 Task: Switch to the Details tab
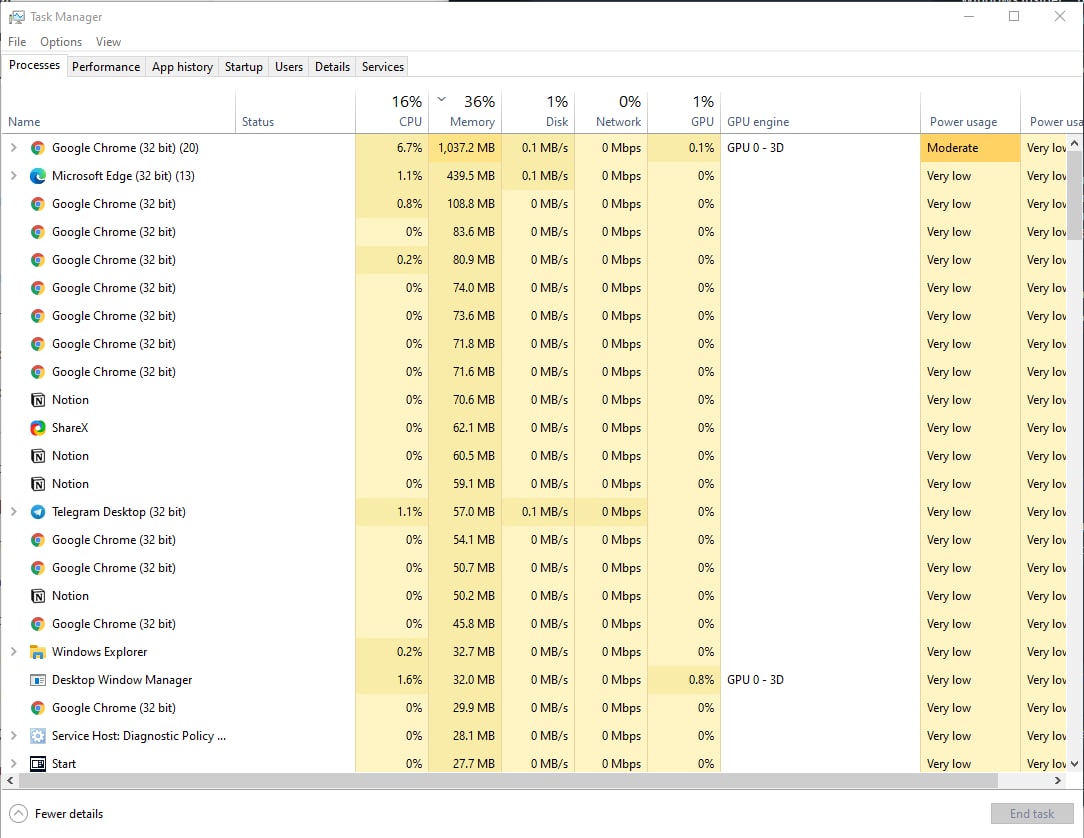pos(332,67)
